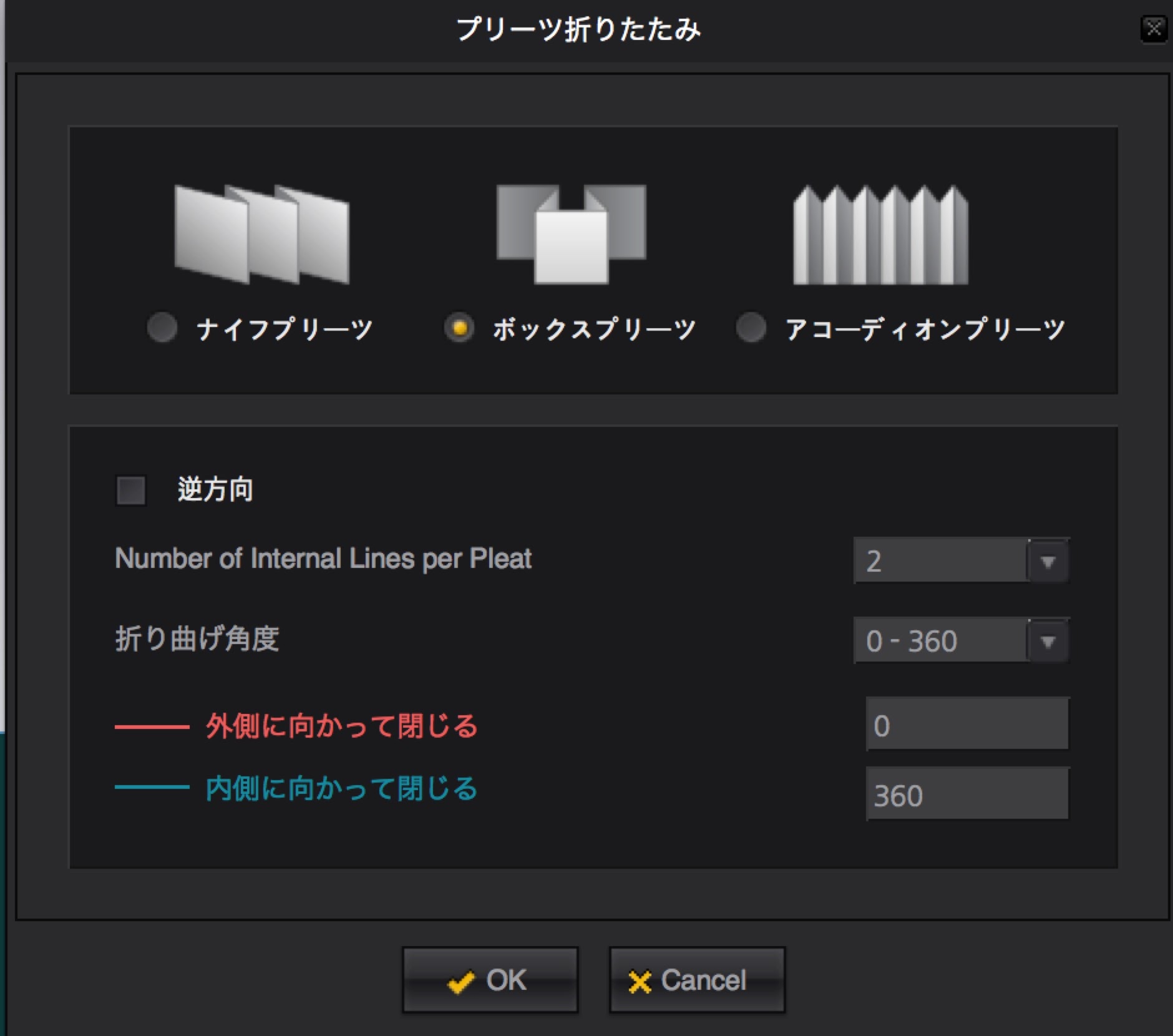Focus the 外側に向かって閉じる angle field
The height and width of the screenshot is (1036, 1173).
click(x=967, y=725)
